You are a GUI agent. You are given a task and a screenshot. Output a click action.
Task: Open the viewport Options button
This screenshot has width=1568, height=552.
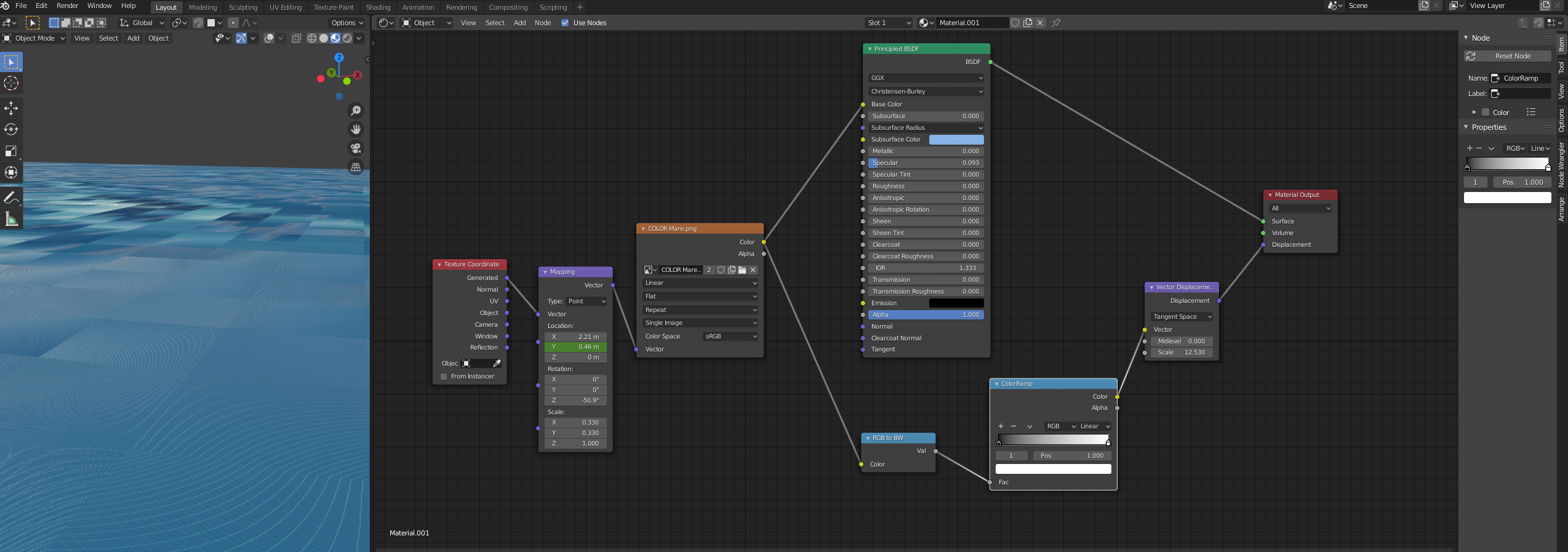pyautogui.click(x=347, y=23)
